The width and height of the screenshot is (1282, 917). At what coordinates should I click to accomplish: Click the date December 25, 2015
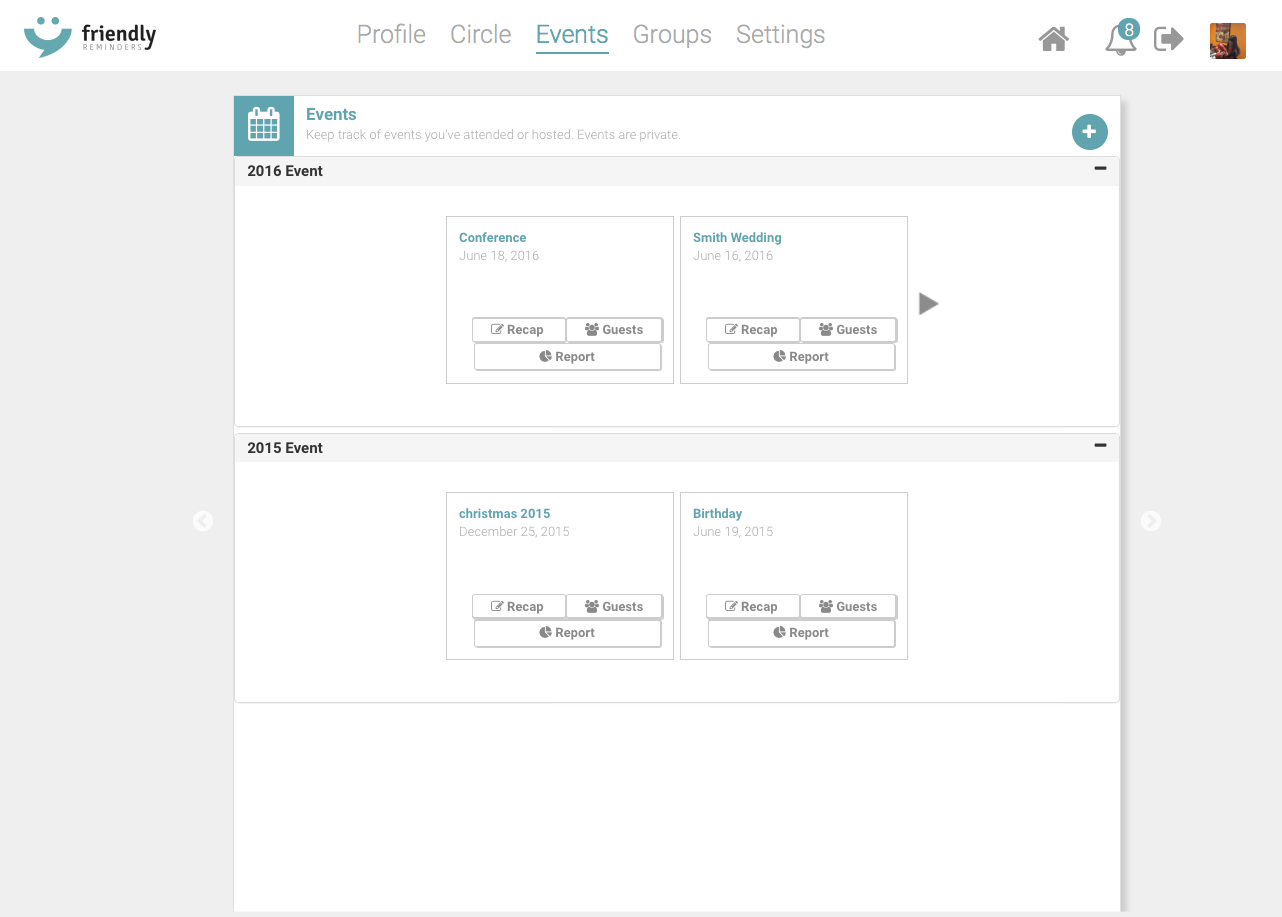point(514,532)
